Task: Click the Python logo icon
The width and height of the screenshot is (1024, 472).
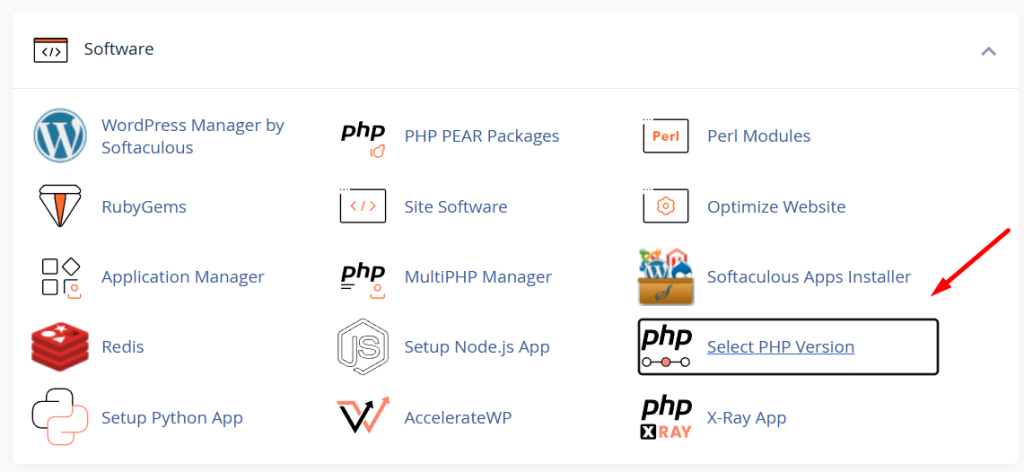Action: click(59, 417)
